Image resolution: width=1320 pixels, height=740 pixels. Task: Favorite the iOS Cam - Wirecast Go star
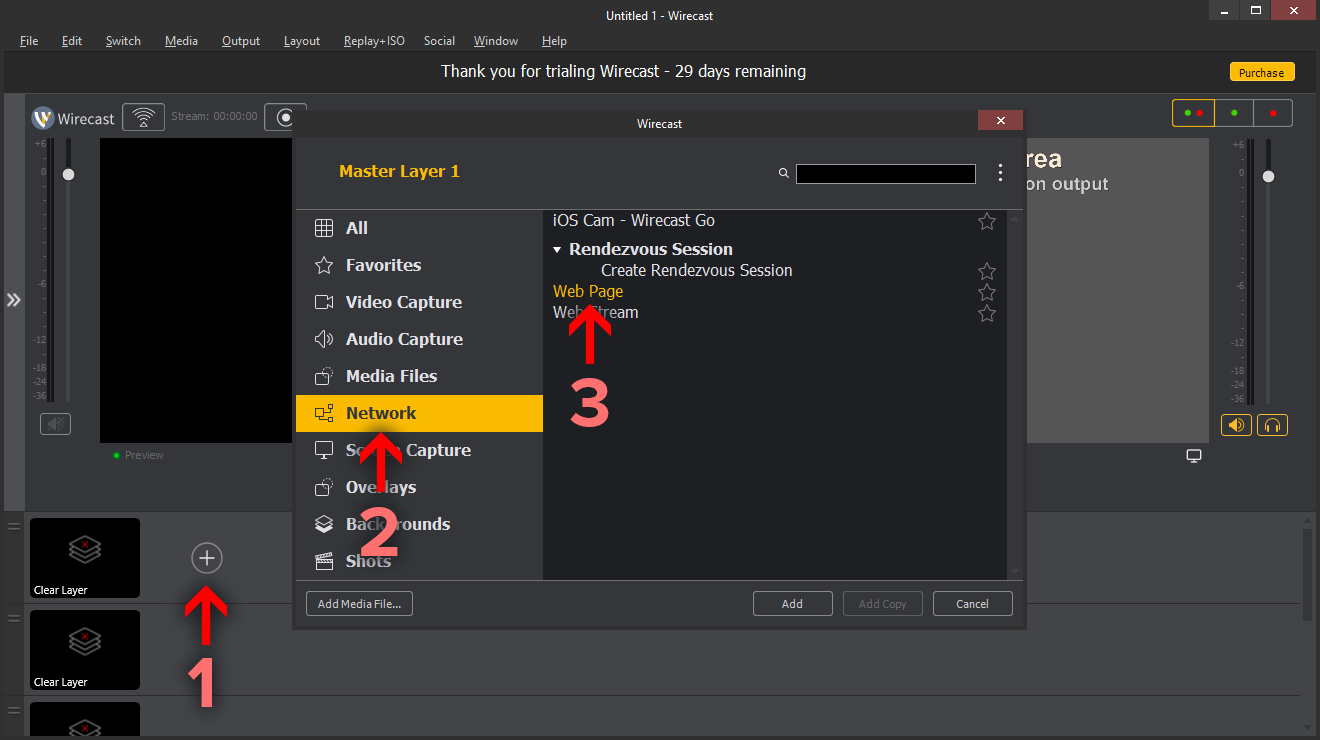(x=987, y=221)
